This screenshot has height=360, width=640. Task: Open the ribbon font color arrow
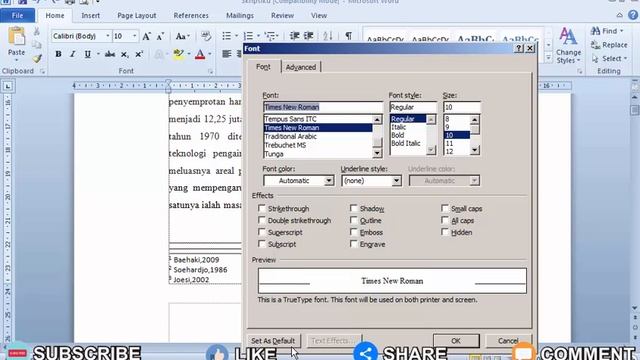click(x=210, y=54)
